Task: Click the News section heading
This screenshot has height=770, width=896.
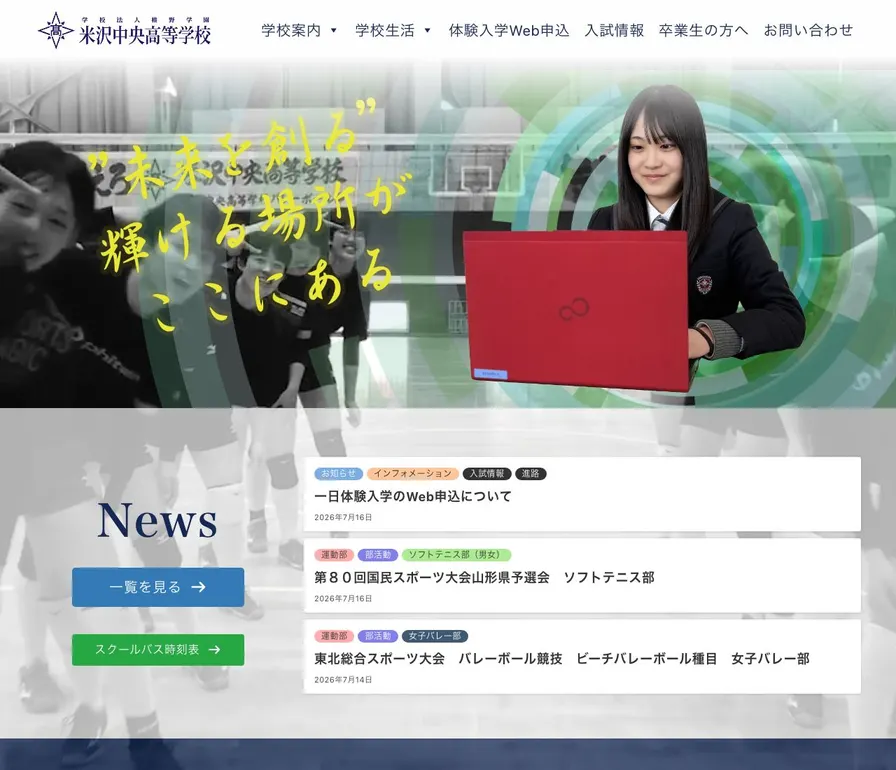Action: point(158,520)
